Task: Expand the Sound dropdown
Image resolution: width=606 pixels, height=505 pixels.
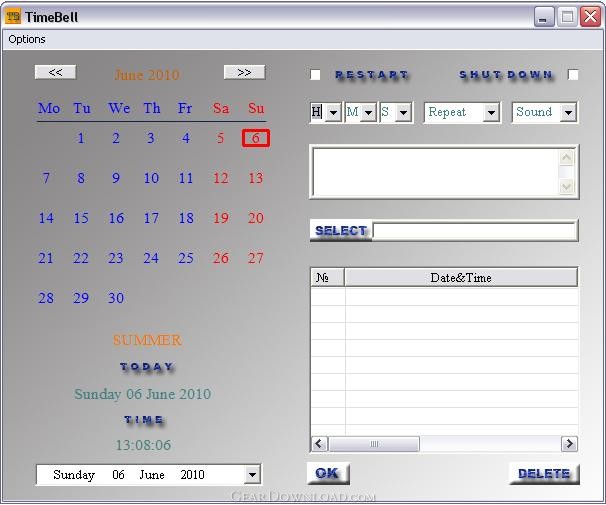Action: 568,112
